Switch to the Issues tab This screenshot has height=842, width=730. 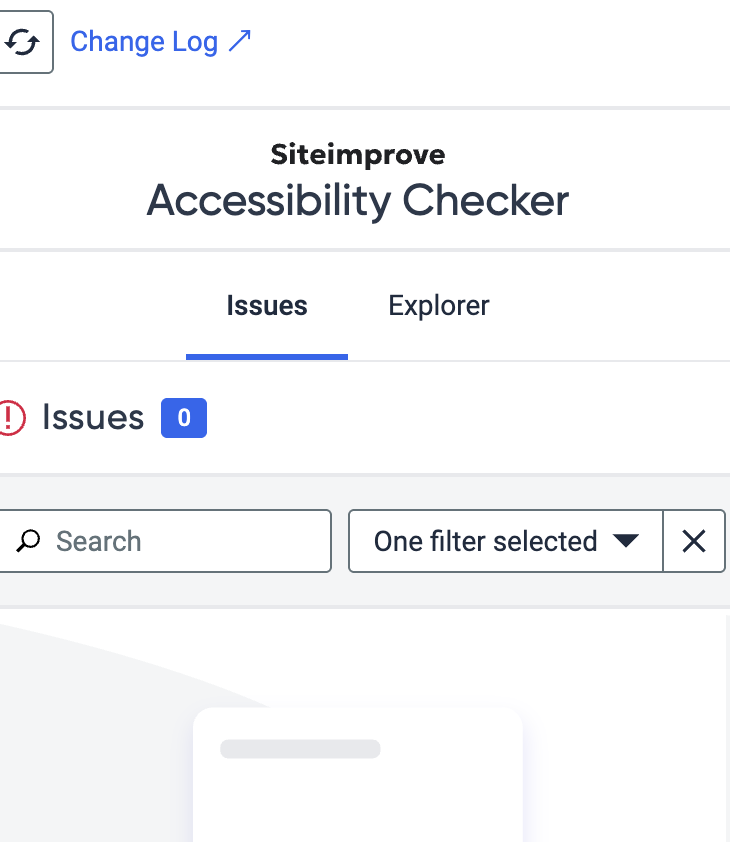click(x=267, y=306)
